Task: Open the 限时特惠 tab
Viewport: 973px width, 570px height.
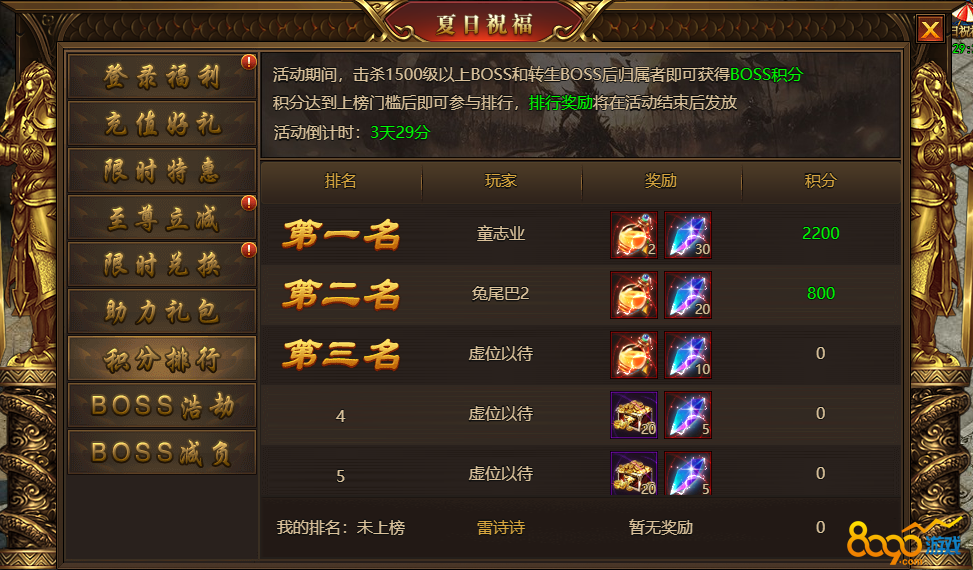Action: 162,171
